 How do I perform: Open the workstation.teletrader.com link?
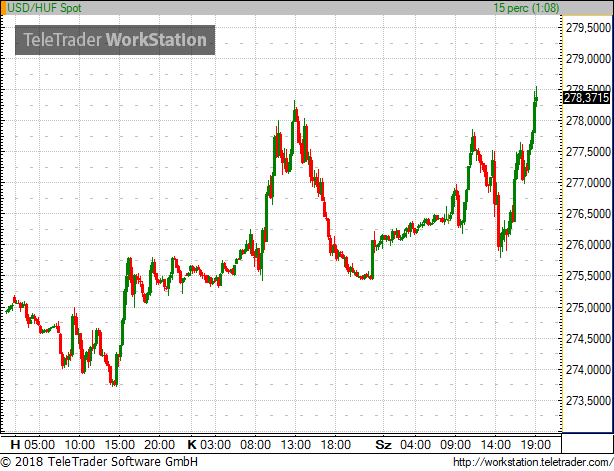click(533, 462)
